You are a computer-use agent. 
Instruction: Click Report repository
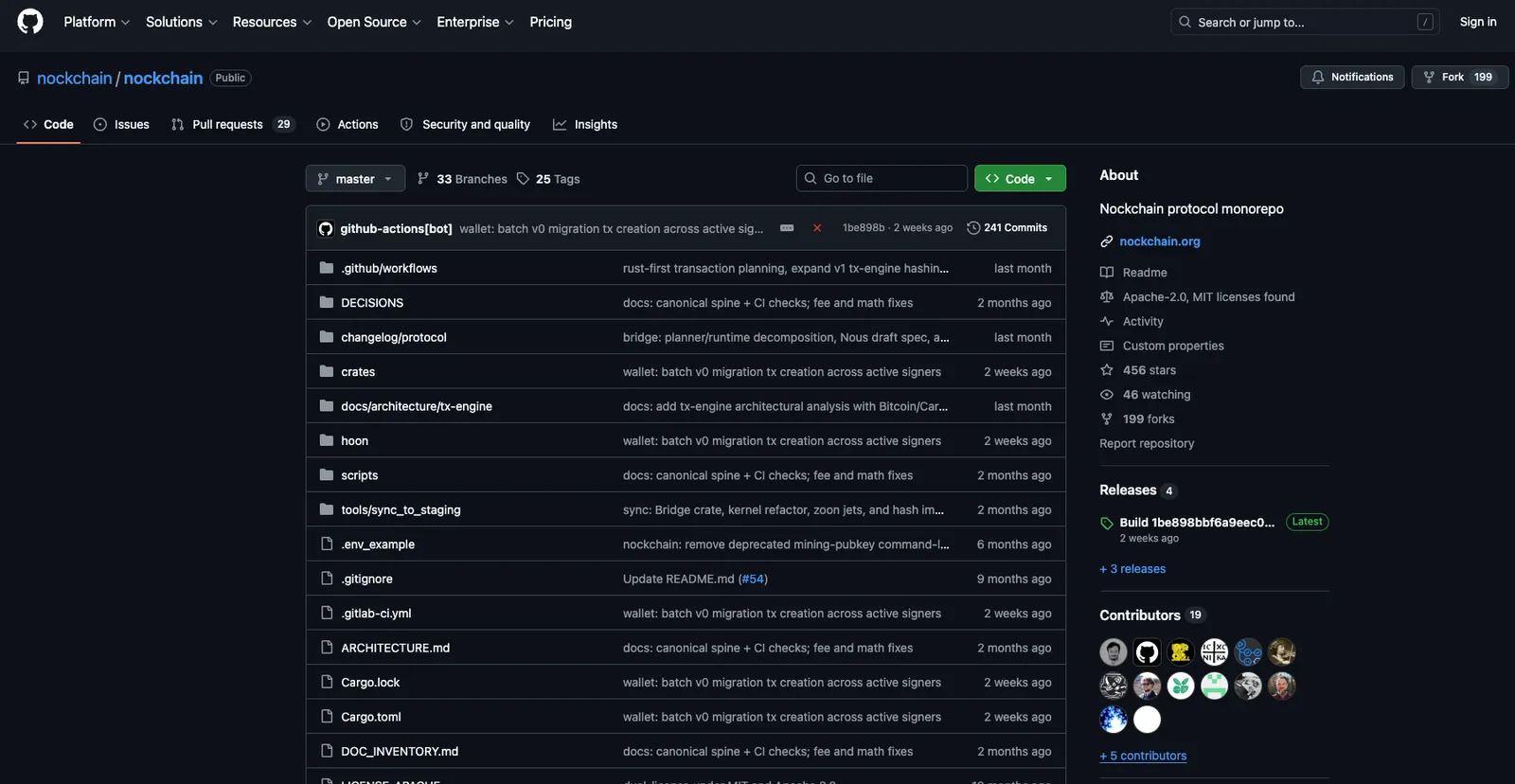tap(1147, 443)
